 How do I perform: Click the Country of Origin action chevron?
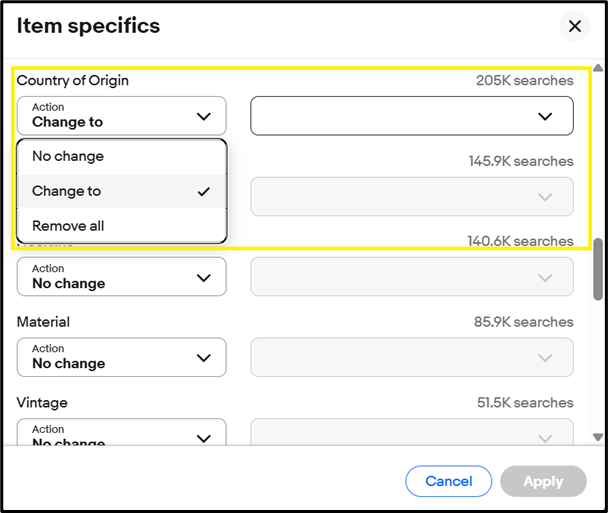click(x=204, y=116)
